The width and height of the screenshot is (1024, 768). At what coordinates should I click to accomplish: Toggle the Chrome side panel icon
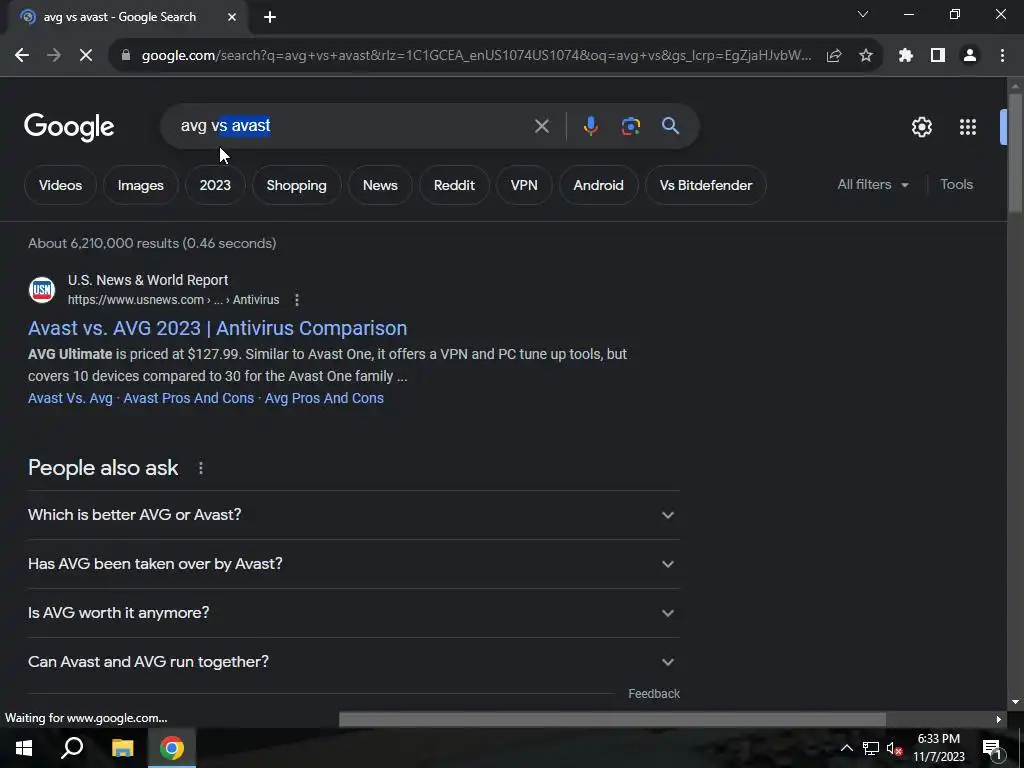(x=938, y=56)
